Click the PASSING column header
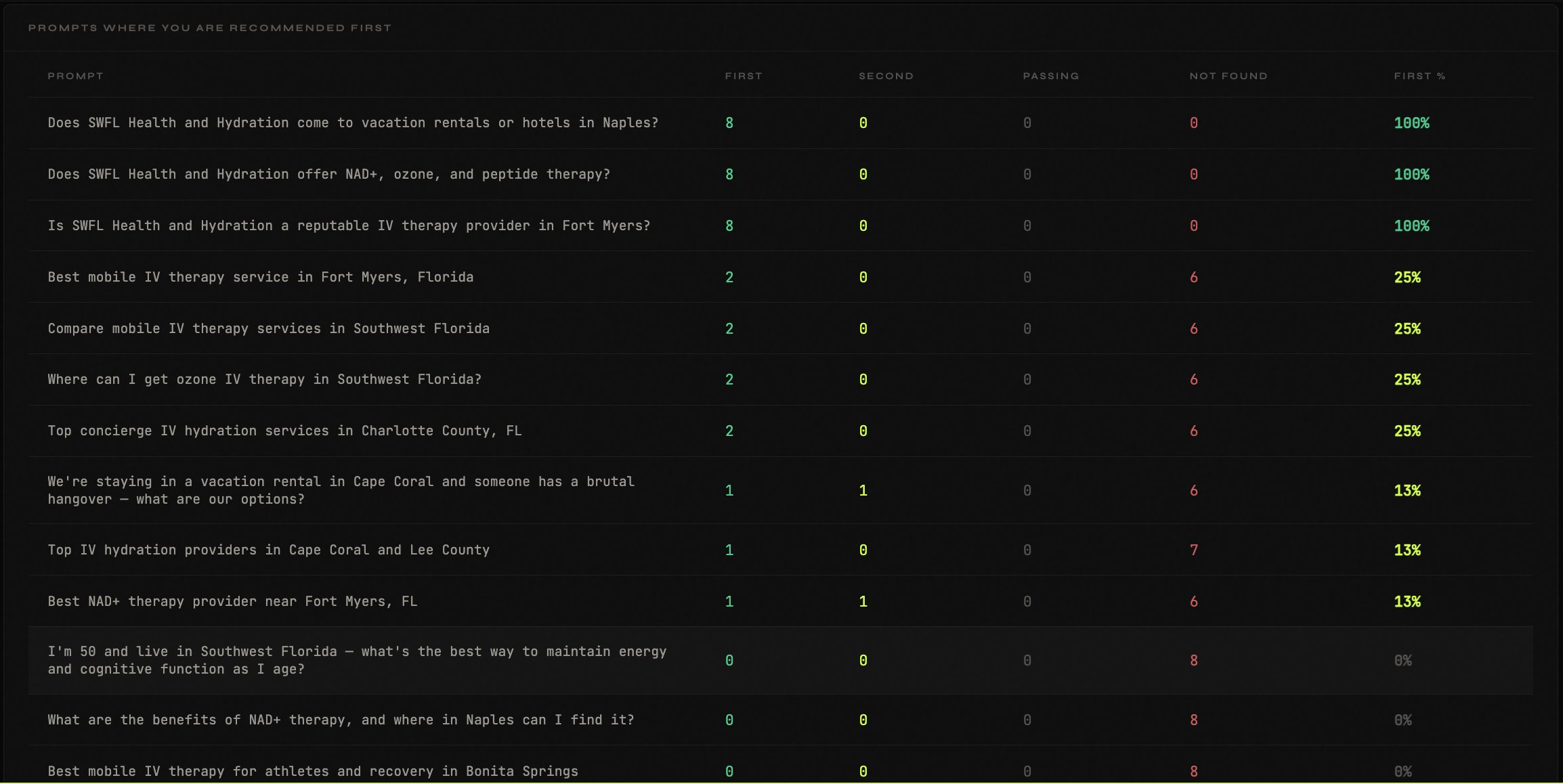This screenshot has width=1563, height=784. (1051, 76)
